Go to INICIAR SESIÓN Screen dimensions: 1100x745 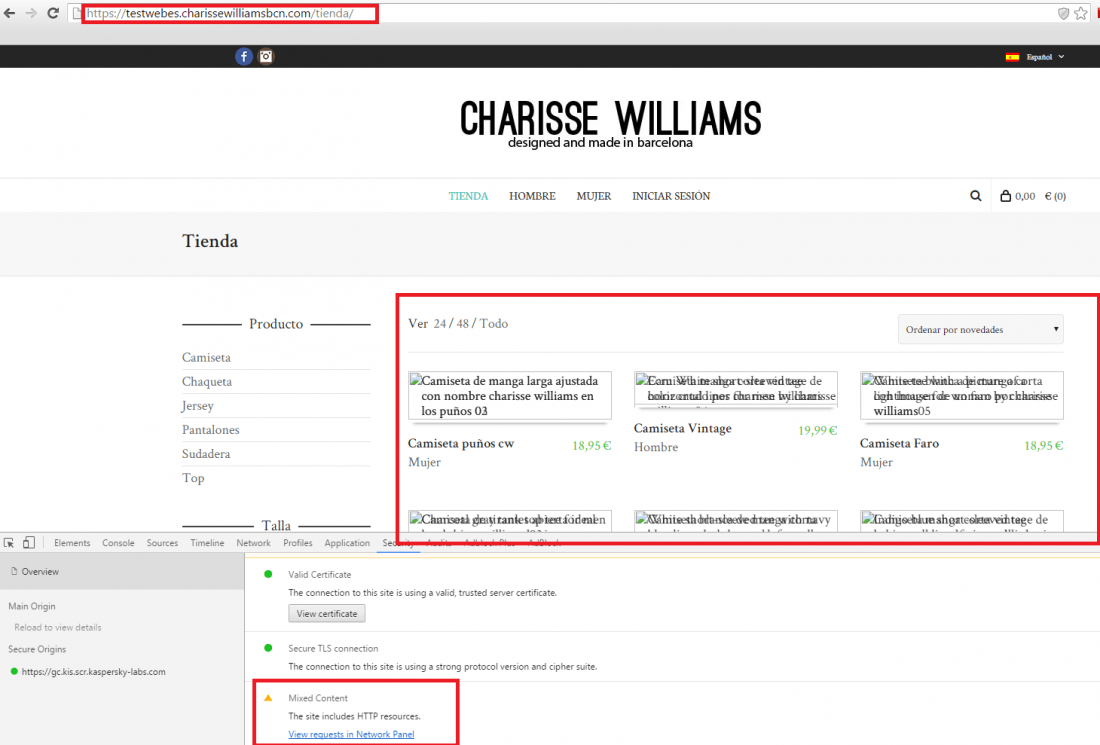tap(671, 196)
